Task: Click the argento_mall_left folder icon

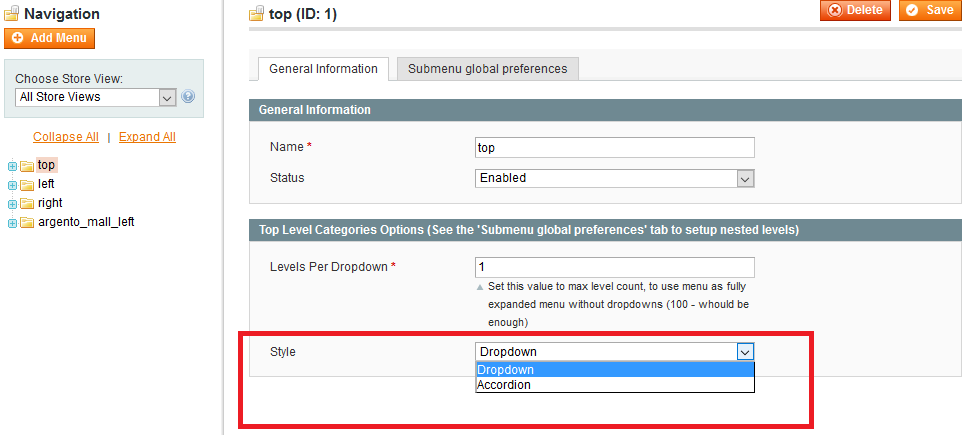Action: (27, 223)
